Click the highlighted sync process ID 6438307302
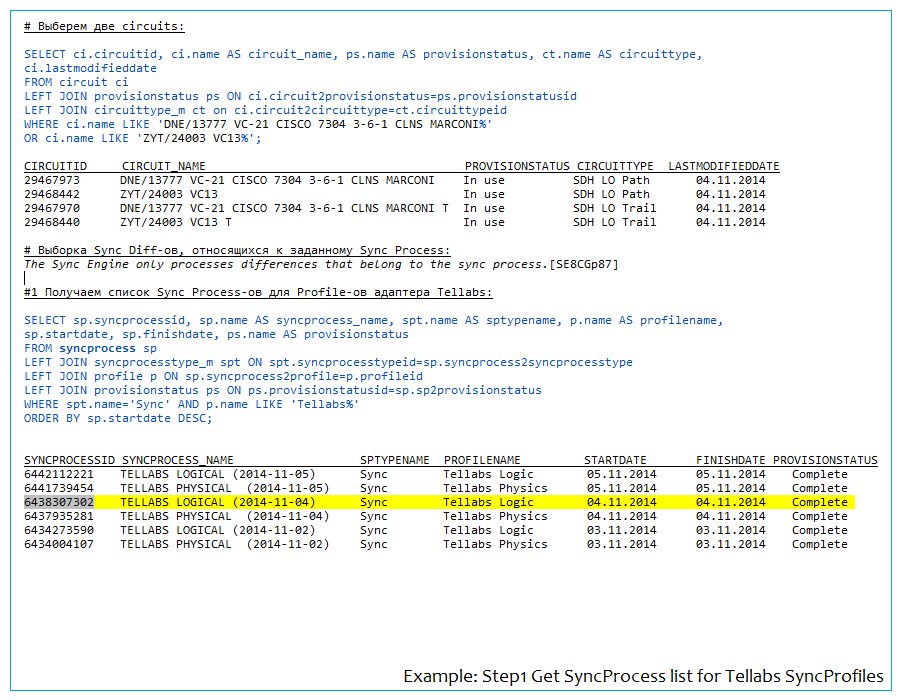900x700 pixels. point(59,502)
